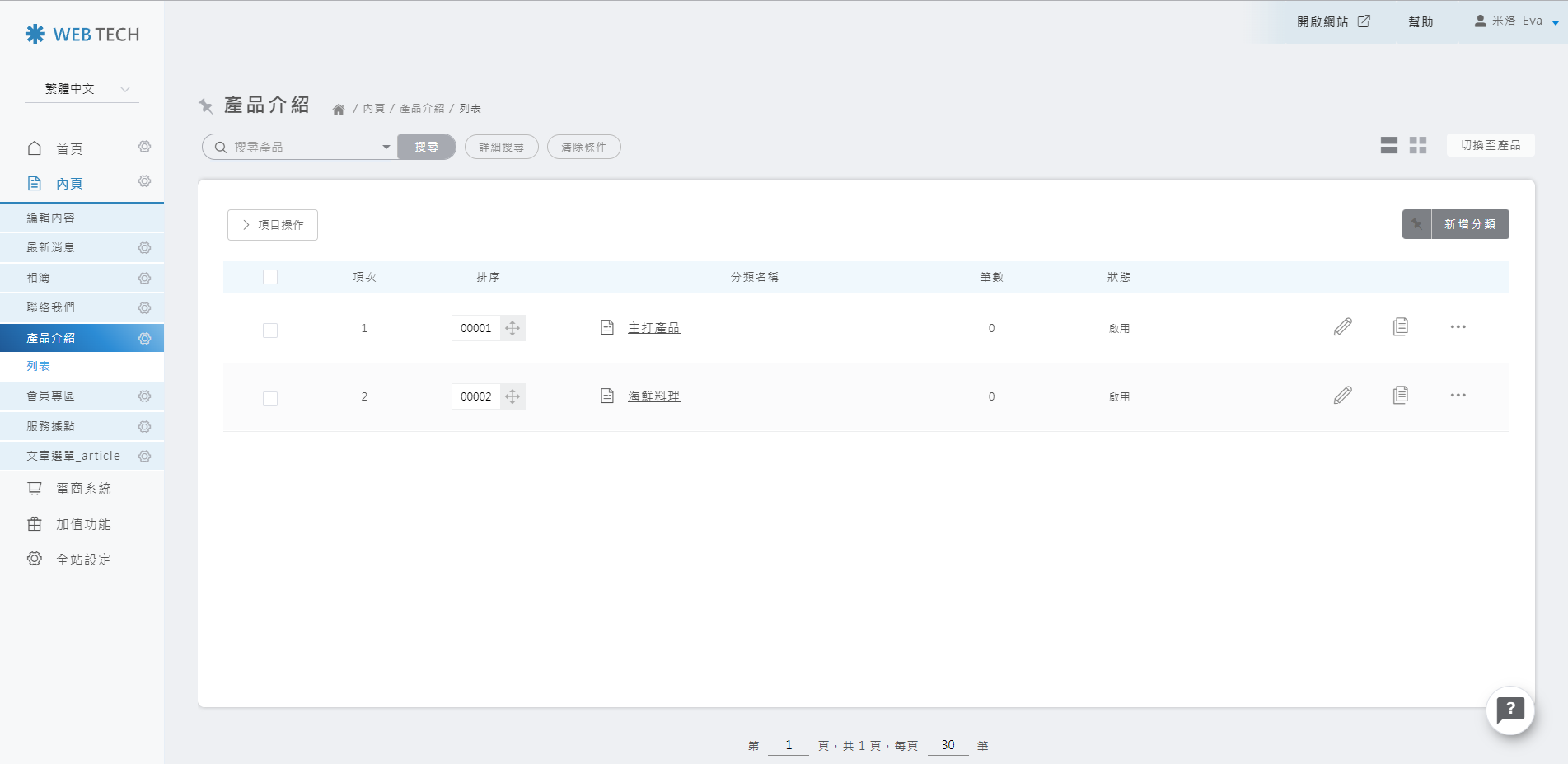The height and width of the screenshot is (764, 1568).
Task: Open settings gear next to 最新消息
Action: [x=144, y=248]
